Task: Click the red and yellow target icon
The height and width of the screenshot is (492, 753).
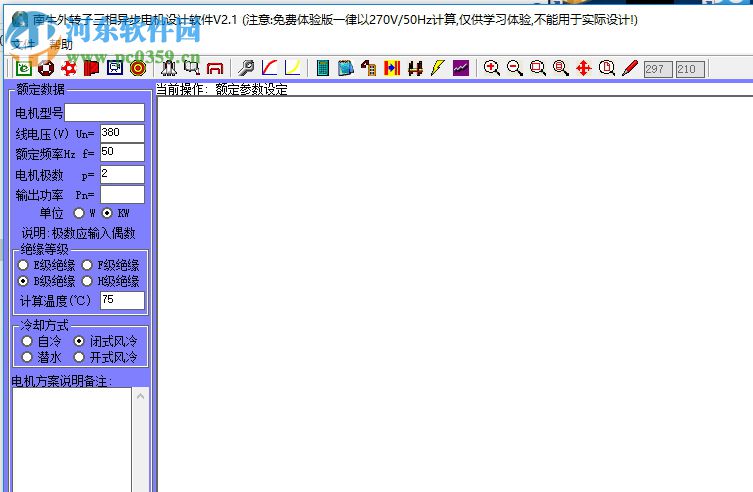Action: pyautogui.click(x=138, y=68)
